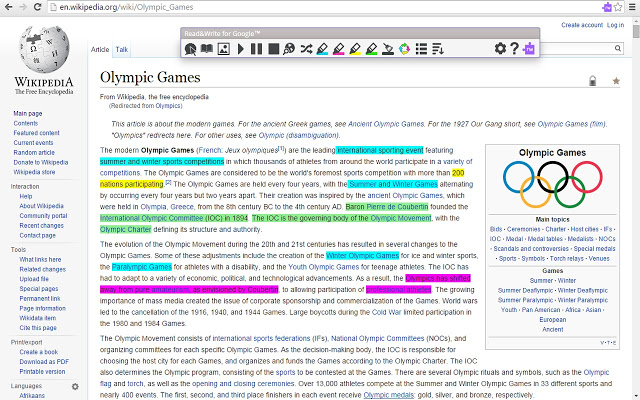This screenshot has width=640, height=400.
Task: Open Read&Write help question mark
Action: [x=514, y=49]
